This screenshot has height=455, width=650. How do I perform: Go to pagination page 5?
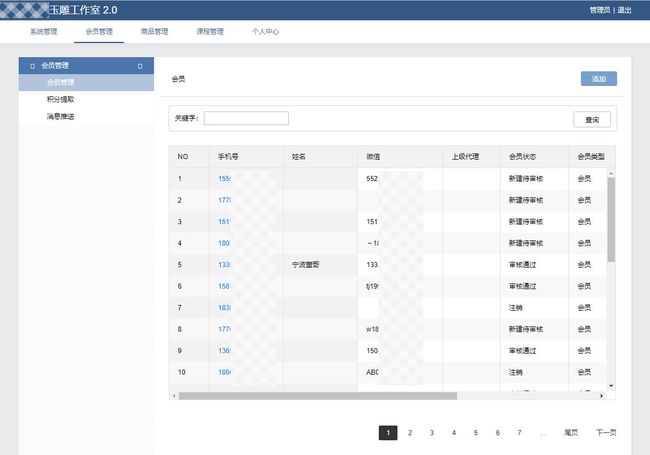tap(475, 433)
